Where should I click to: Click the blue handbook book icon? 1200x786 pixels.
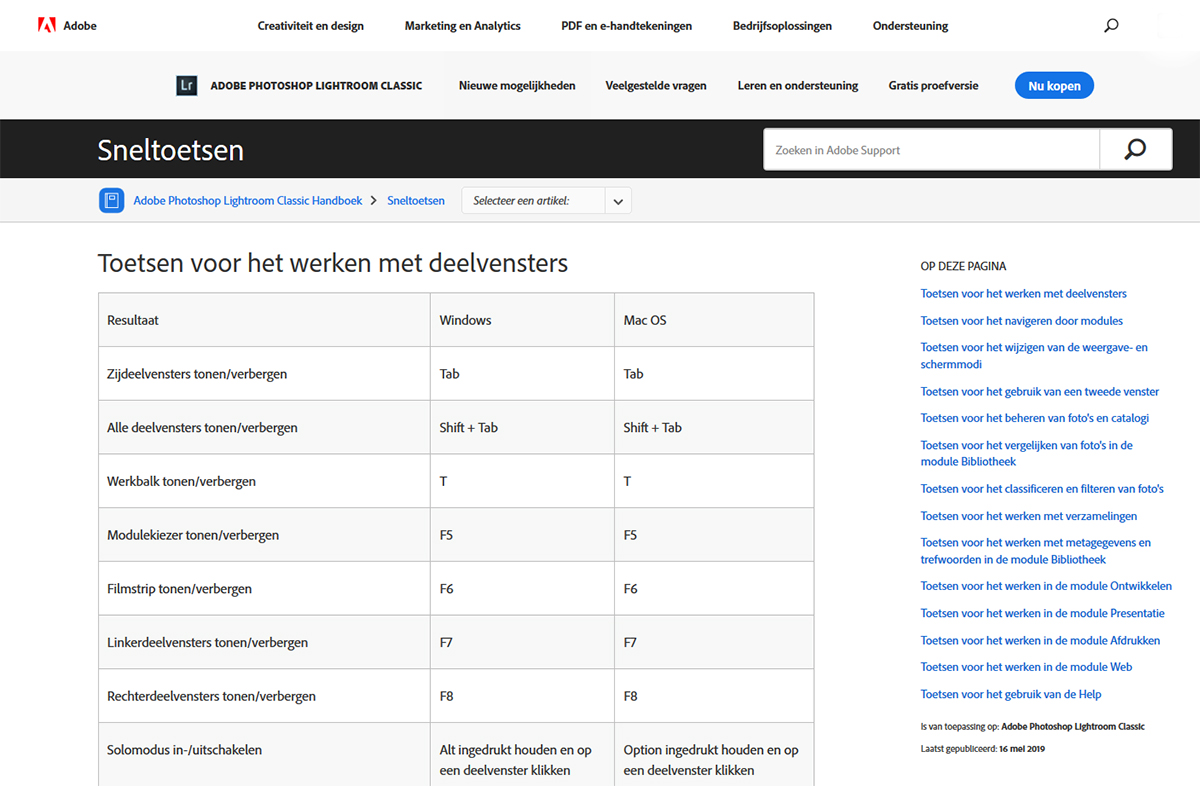pyautogui.click(x=112, y=200)
